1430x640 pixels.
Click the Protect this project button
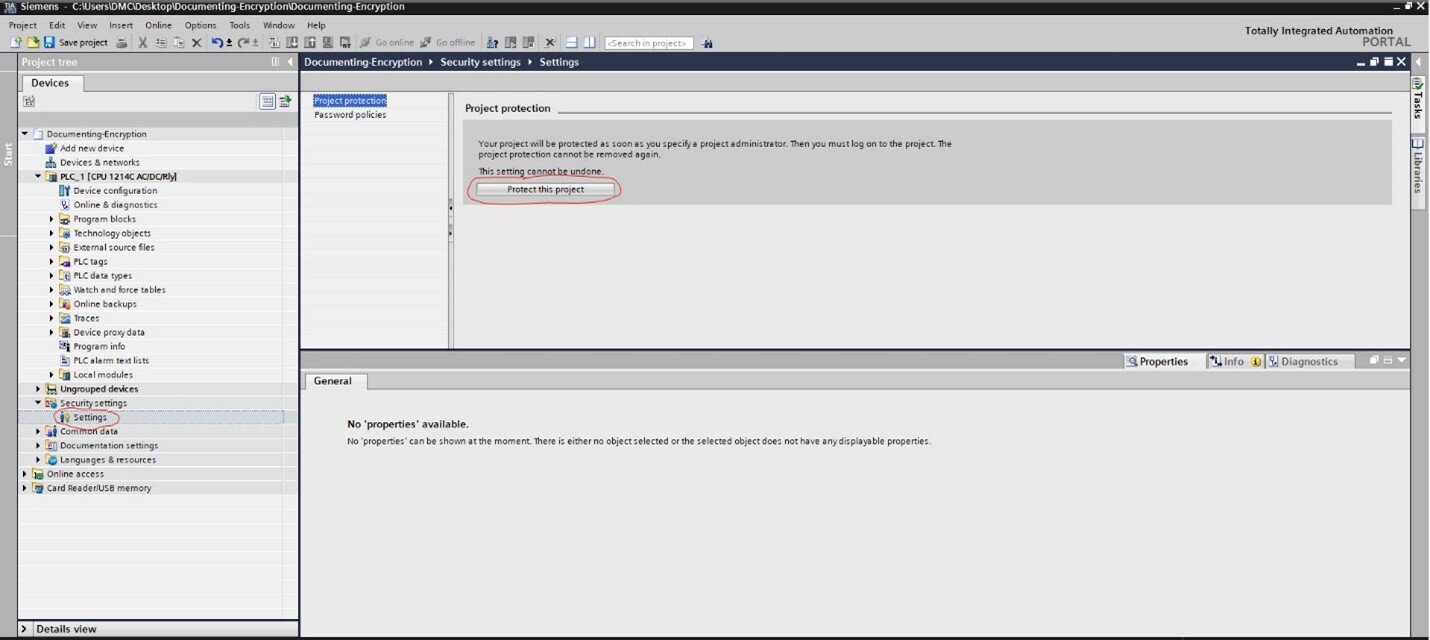(545, 189)
